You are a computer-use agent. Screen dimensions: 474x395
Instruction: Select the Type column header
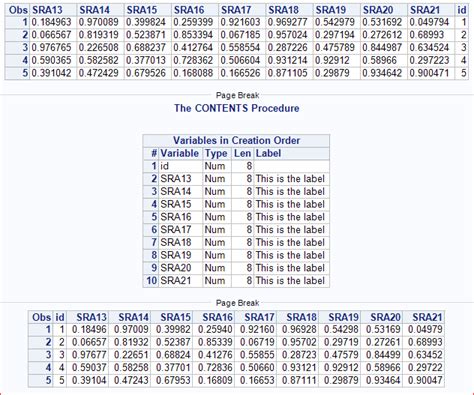click(216, 154)
